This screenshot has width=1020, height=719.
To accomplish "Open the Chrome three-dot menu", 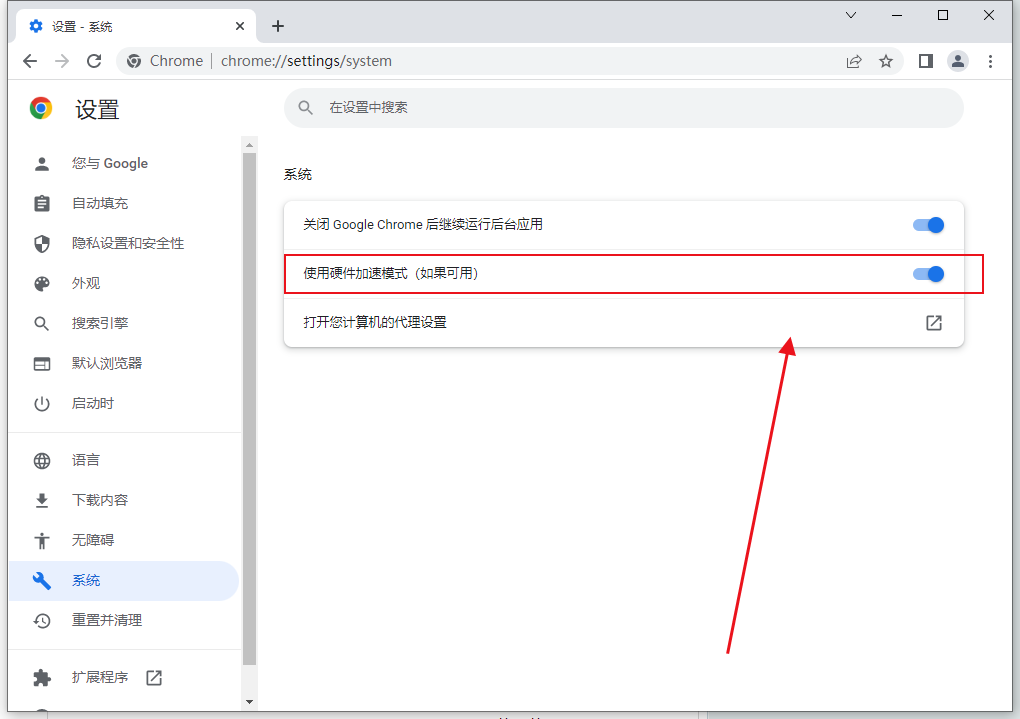I will 990,61.
